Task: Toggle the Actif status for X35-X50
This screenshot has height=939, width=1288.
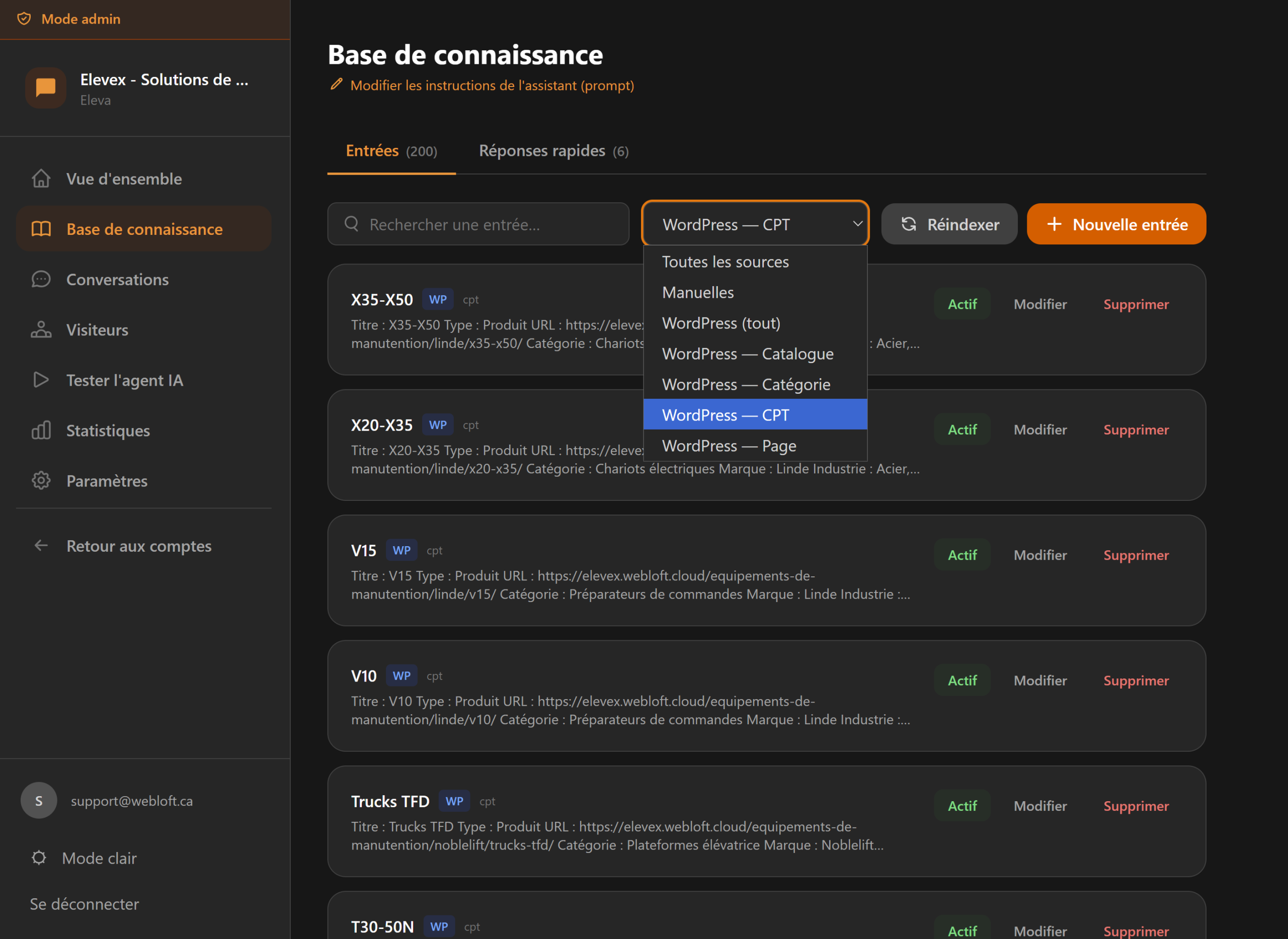Action: coord(962,304)
